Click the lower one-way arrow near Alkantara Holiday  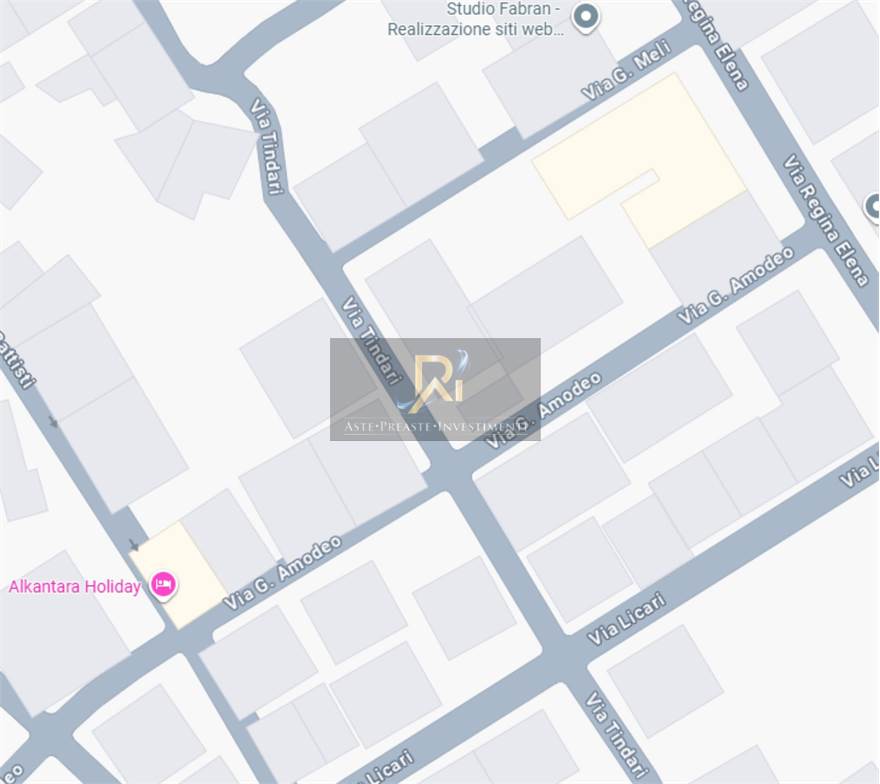click(x=134, y=544)
